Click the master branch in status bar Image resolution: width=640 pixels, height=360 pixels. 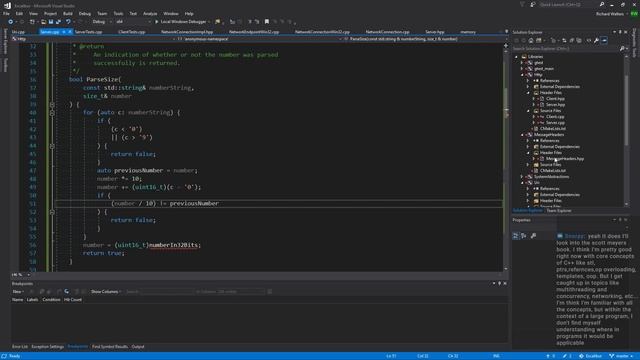click(621, 356)
